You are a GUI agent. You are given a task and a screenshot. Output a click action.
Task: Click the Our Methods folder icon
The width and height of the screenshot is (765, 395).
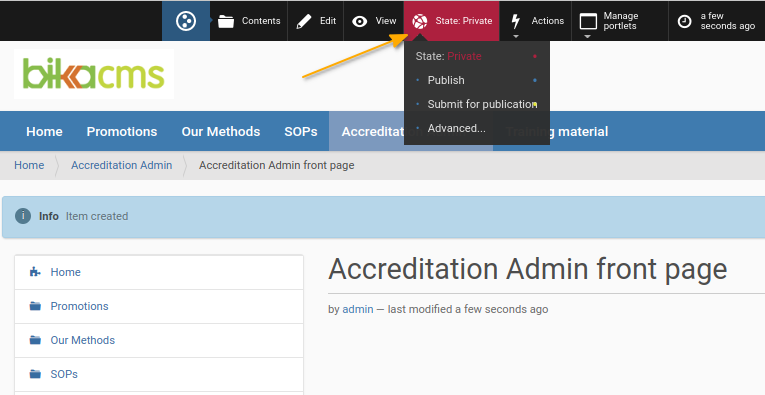35,340
